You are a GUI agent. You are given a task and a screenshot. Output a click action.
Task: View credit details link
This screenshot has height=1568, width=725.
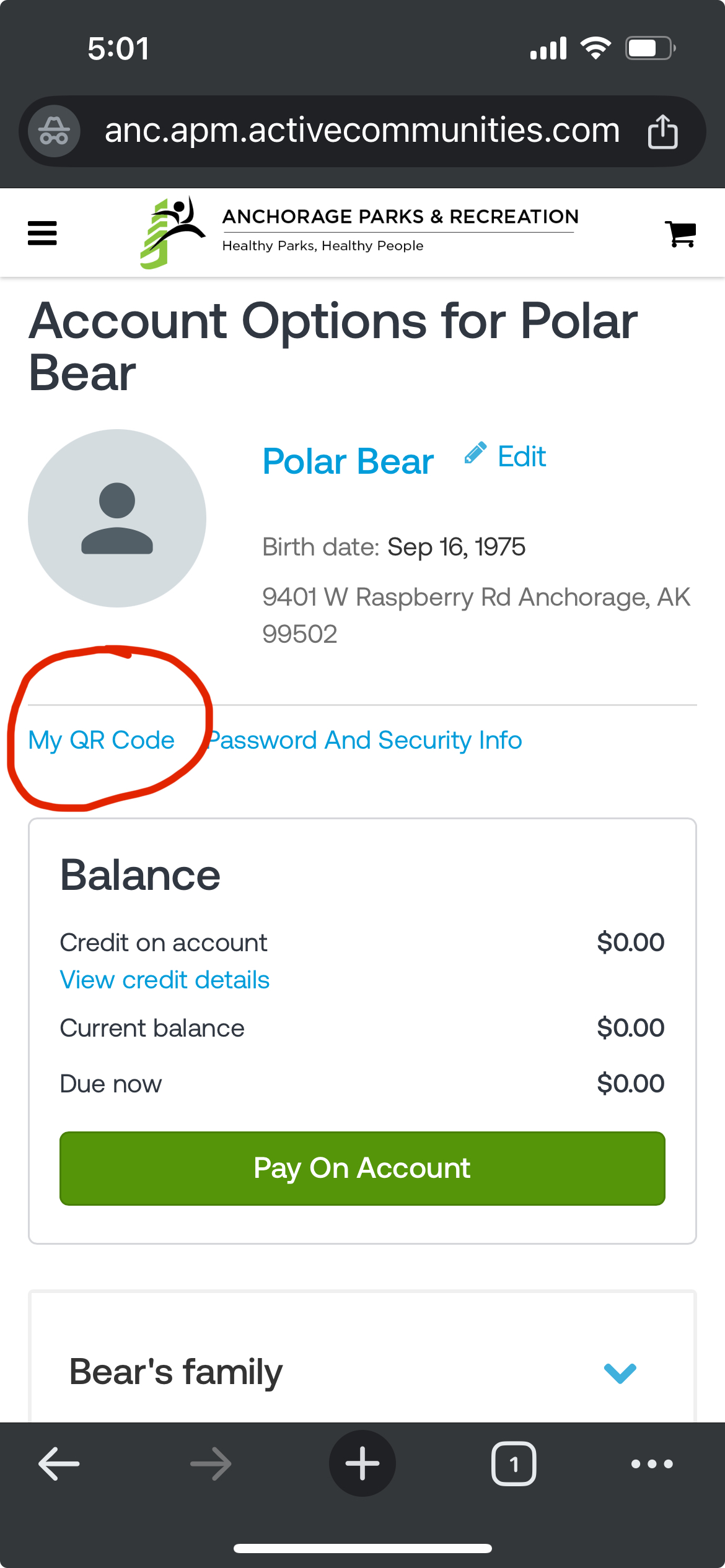[x=165, y=980]
